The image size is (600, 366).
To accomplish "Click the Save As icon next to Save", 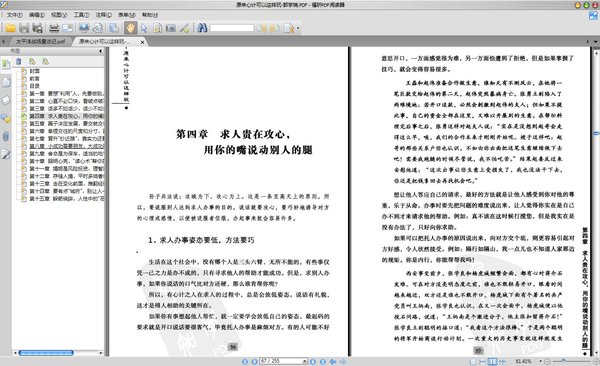I will (x=37, y=28).
